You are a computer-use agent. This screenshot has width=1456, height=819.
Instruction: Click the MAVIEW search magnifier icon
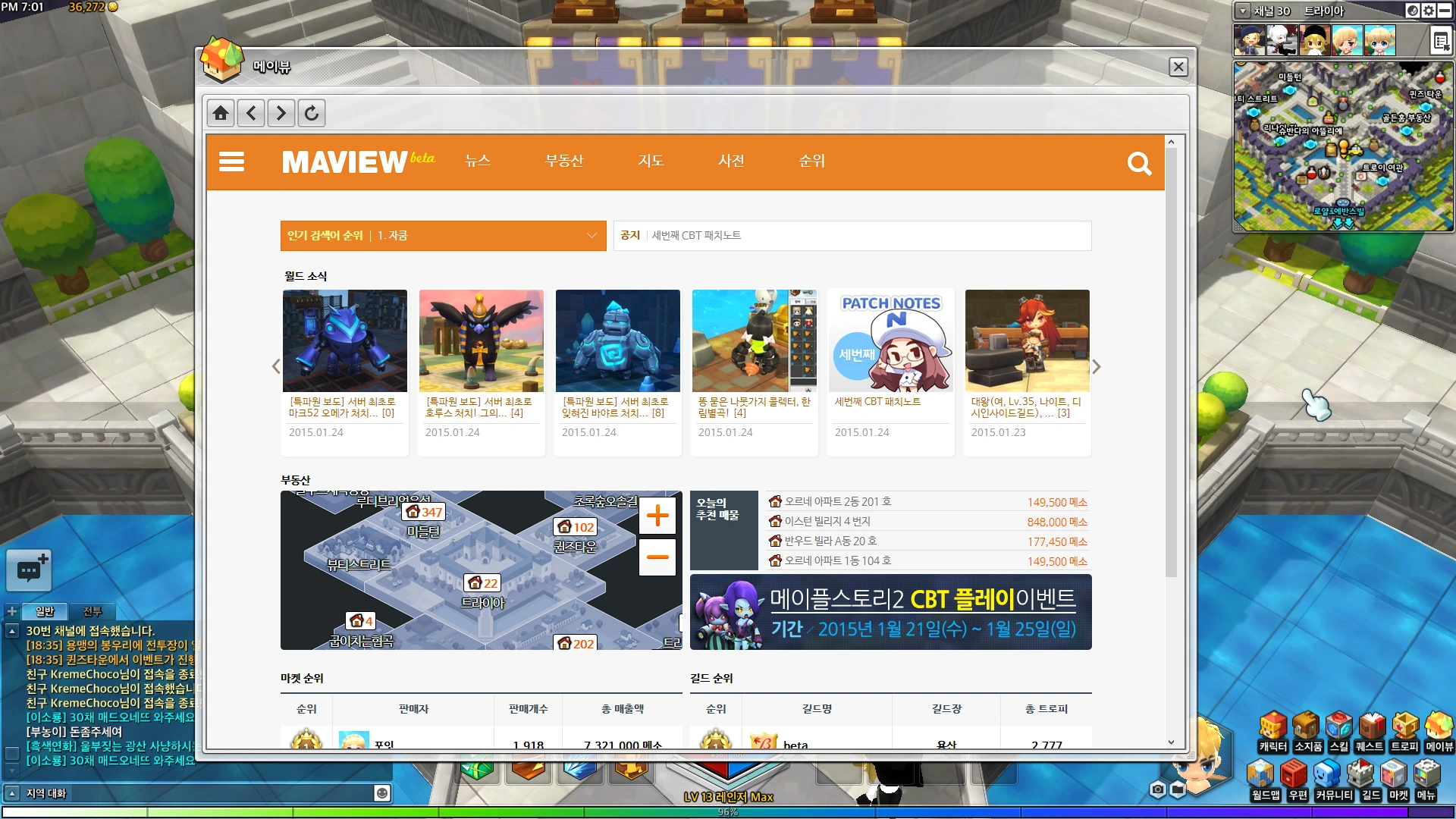click(x=1138, y=163)
